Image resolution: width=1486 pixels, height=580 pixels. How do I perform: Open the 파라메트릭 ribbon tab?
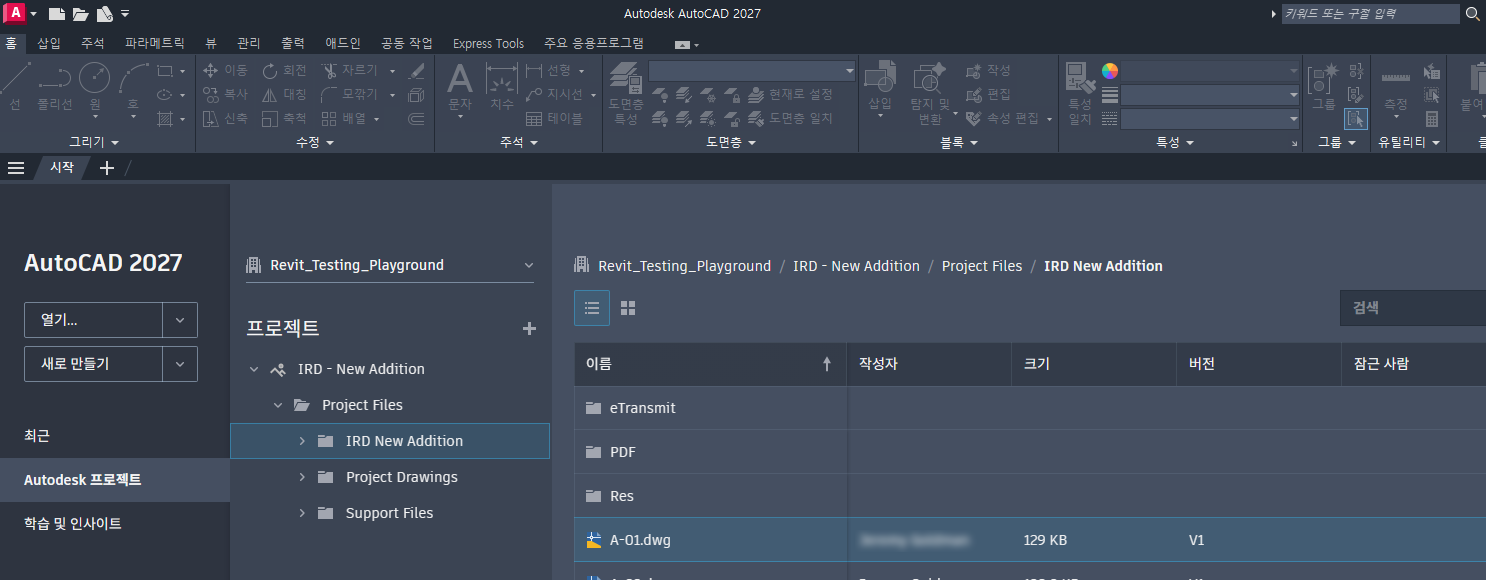(155, 43)
